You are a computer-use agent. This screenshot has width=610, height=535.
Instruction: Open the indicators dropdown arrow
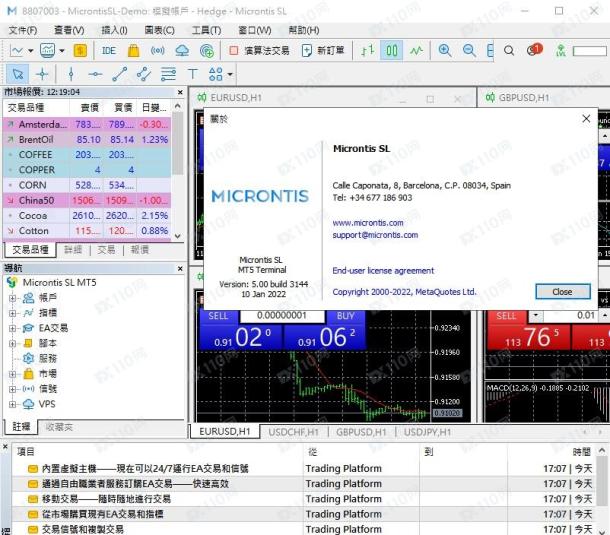coord(62,51)
